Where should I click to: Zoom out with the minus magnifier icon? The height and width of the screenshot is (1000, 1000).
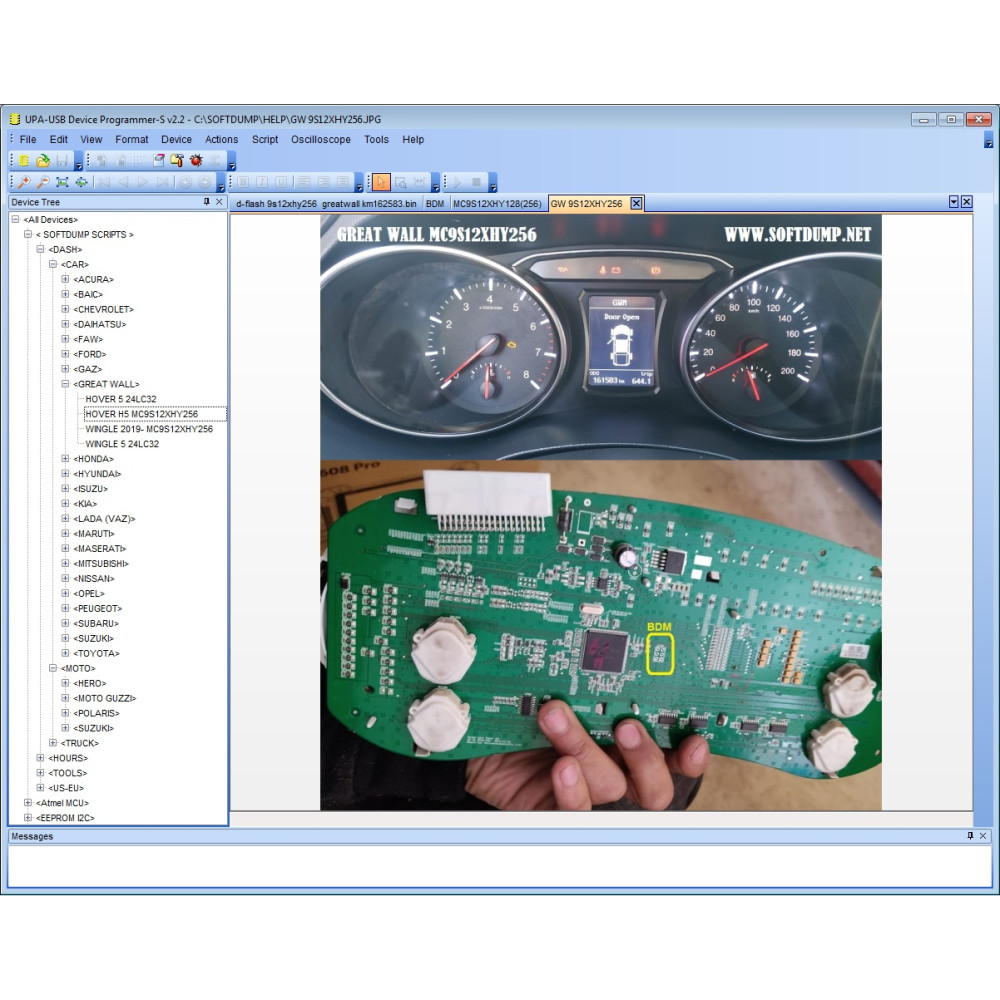tap(43, 182)
